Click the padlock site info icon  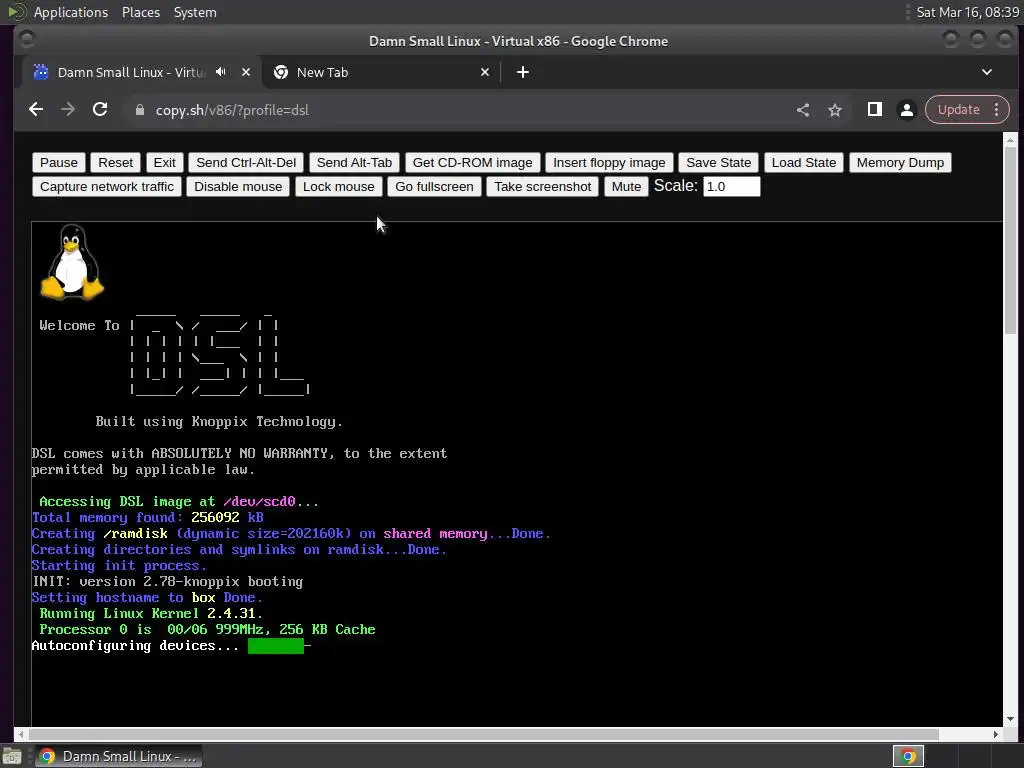click(x=140, y=110)
